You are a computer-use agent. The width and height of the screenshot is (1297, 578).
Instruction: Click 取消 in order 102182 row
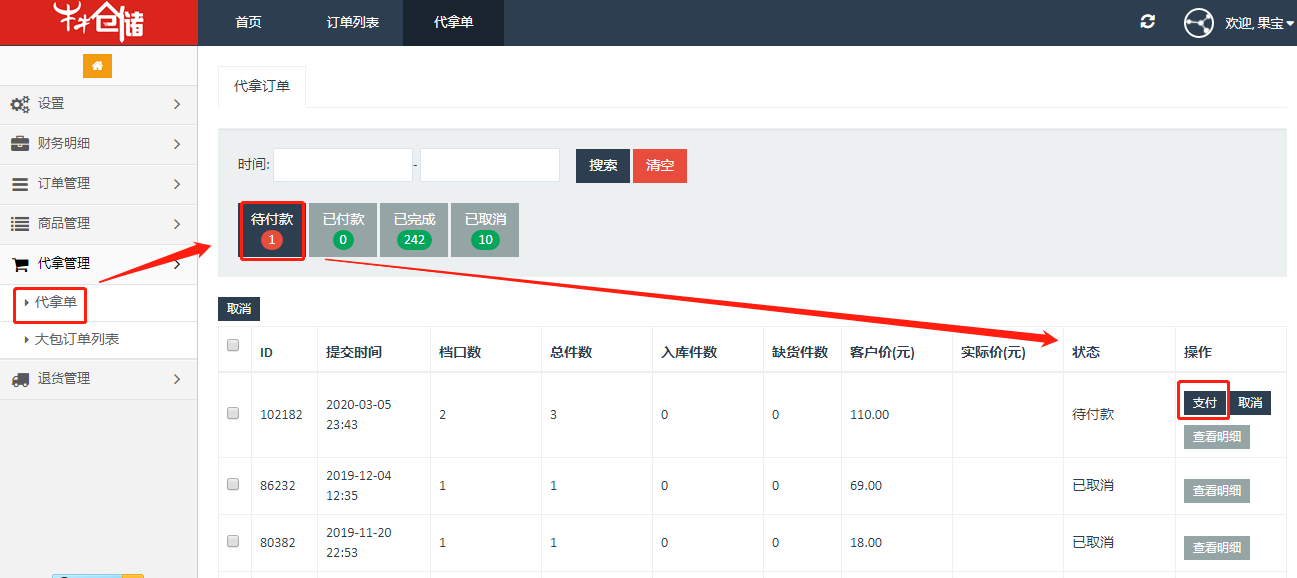coord(1250,403)
